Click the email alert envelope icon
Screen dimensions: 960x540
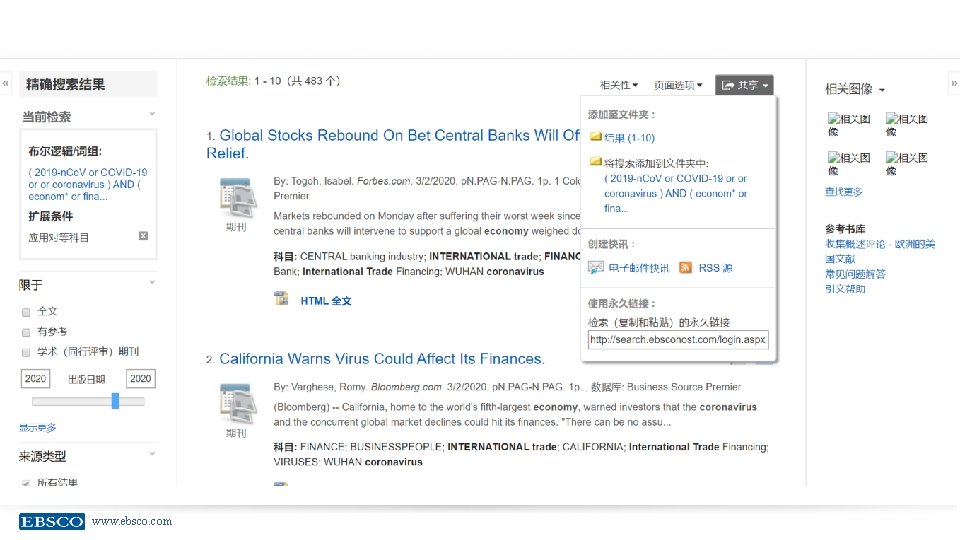pyautogui.click(x=596, y=268)
